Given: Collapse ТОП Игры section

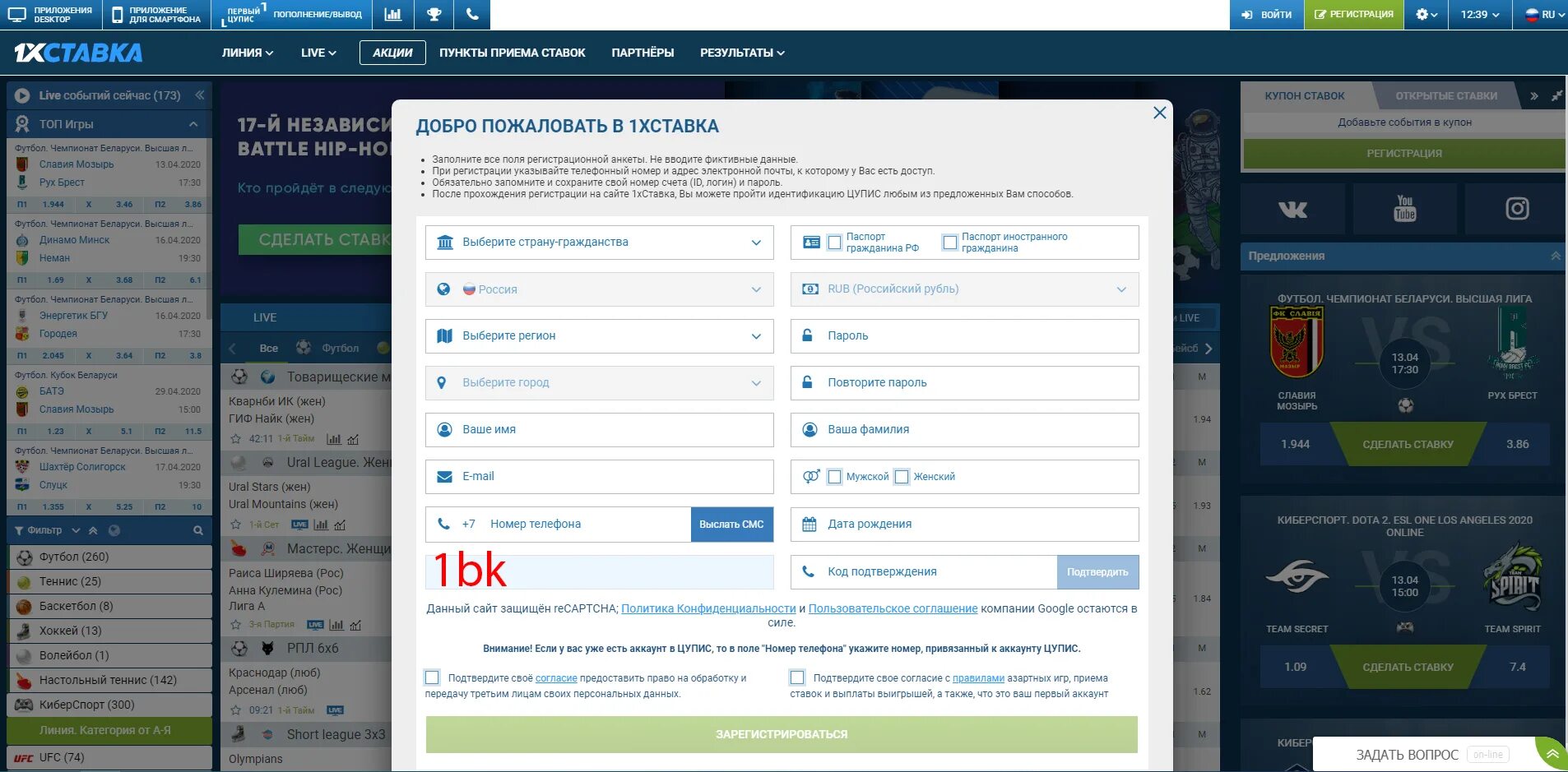Looking at the screenshot, I should pyautogui.click(x=193, y=124).
